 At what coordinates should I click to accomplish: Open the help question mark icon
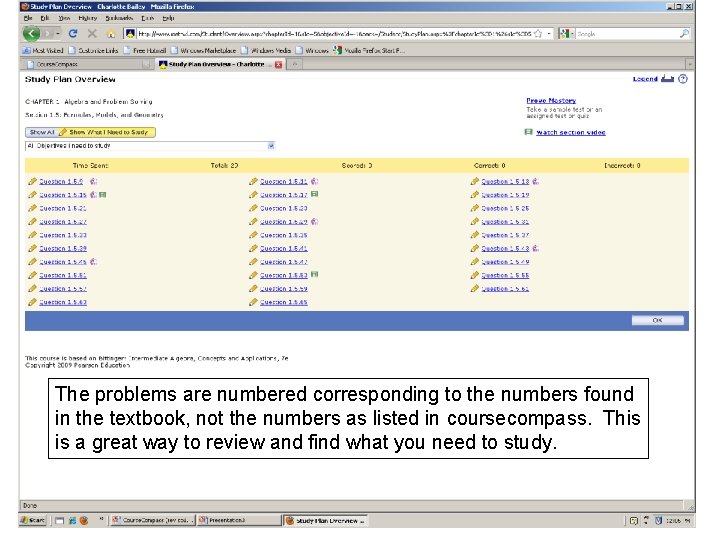click(683, 79)
